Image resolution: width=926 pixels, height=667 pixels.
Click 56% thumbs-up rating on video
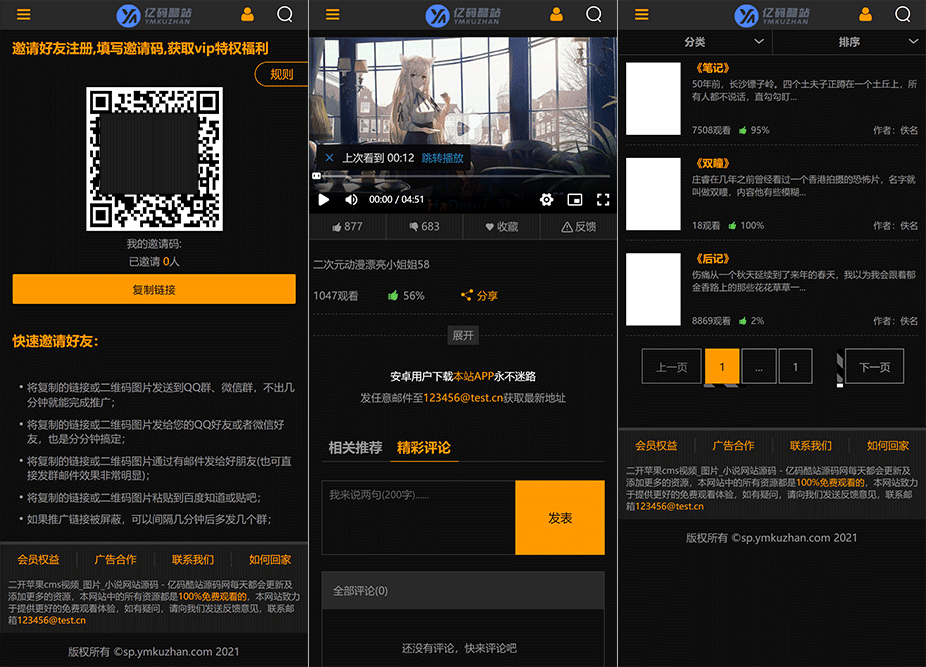(x=406, y=295)
